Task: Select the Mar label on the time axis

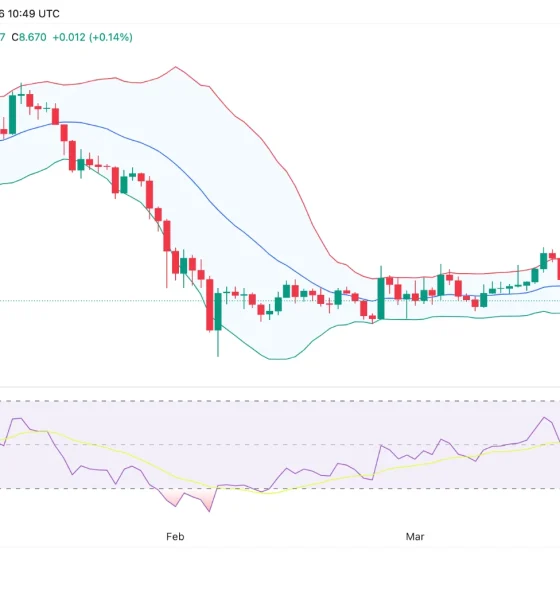Action: click(x=415, y=537)
